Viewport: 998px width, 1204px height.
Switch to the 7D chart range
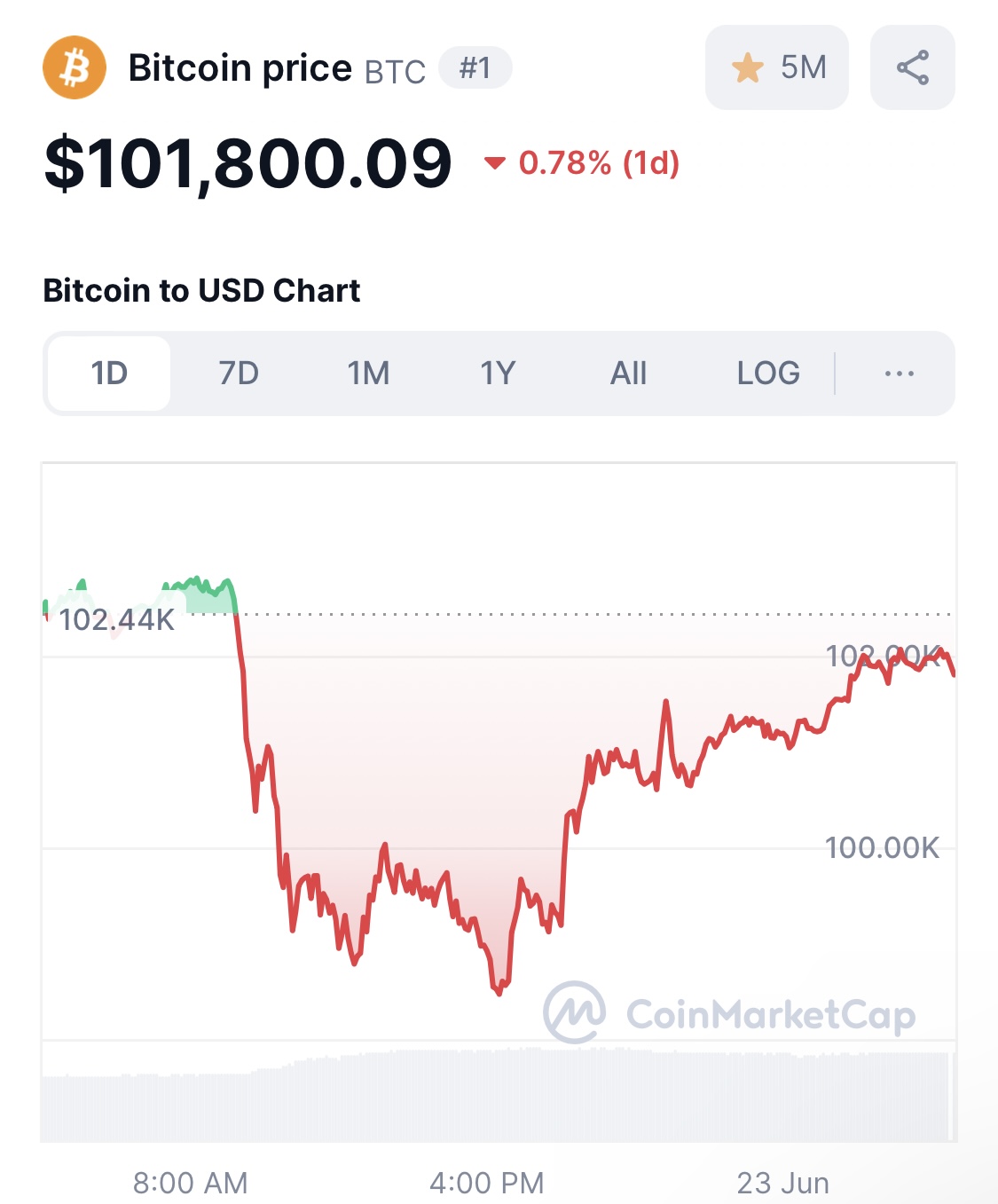click(x=239, y=374)
